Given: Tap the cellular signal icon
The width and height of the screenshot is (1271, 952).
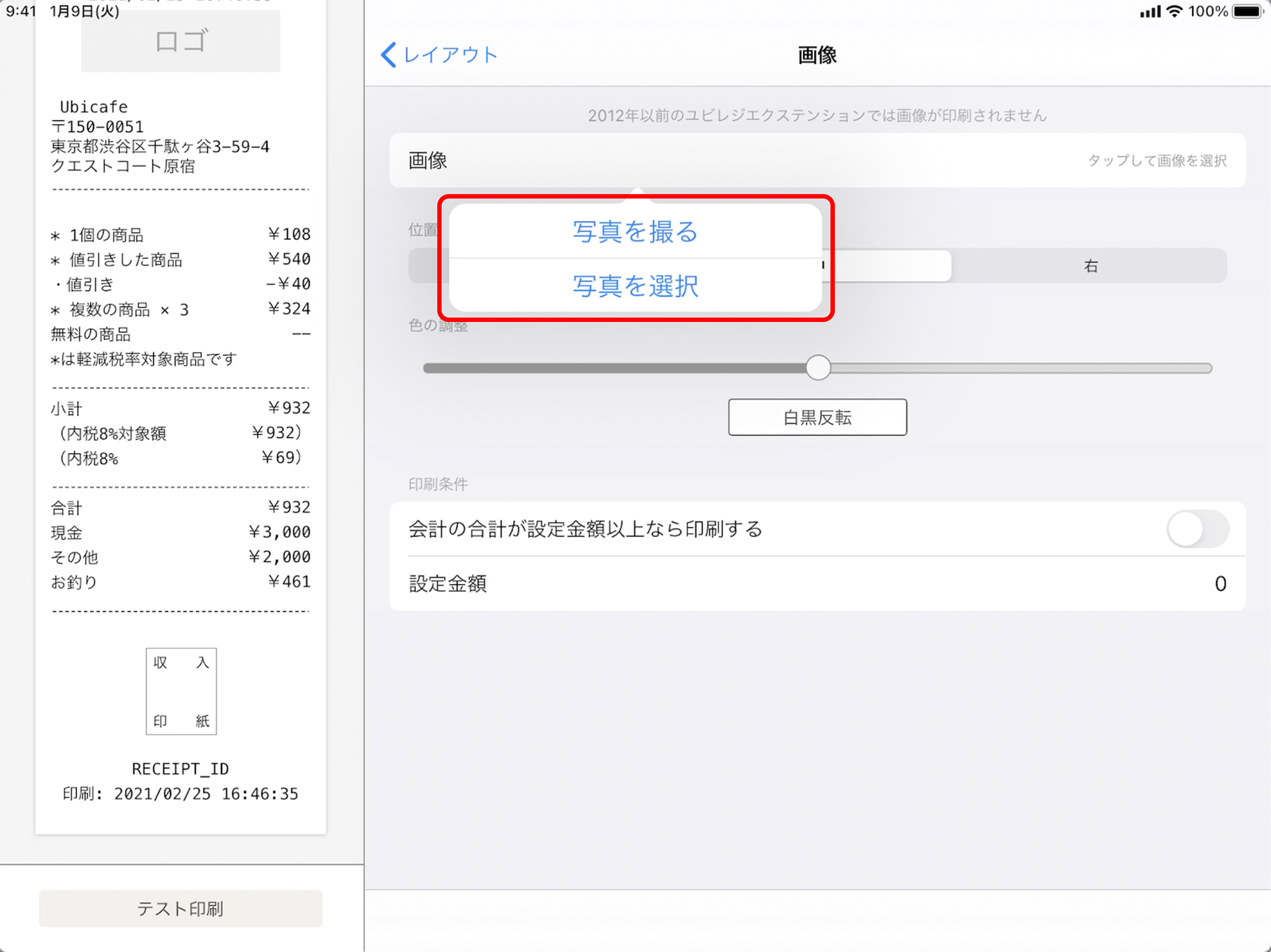Looking at the screenshot, I should (1150, 11).
